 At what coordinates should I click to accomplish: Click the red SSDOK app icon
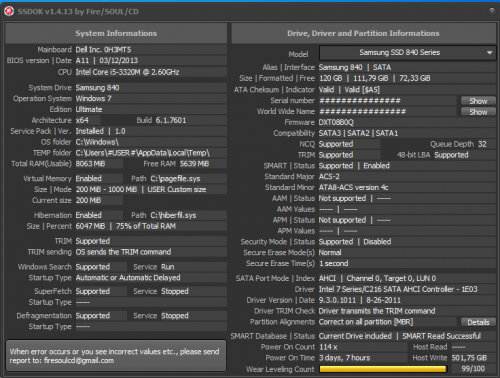pyautogui.click(x=9, y=11)
